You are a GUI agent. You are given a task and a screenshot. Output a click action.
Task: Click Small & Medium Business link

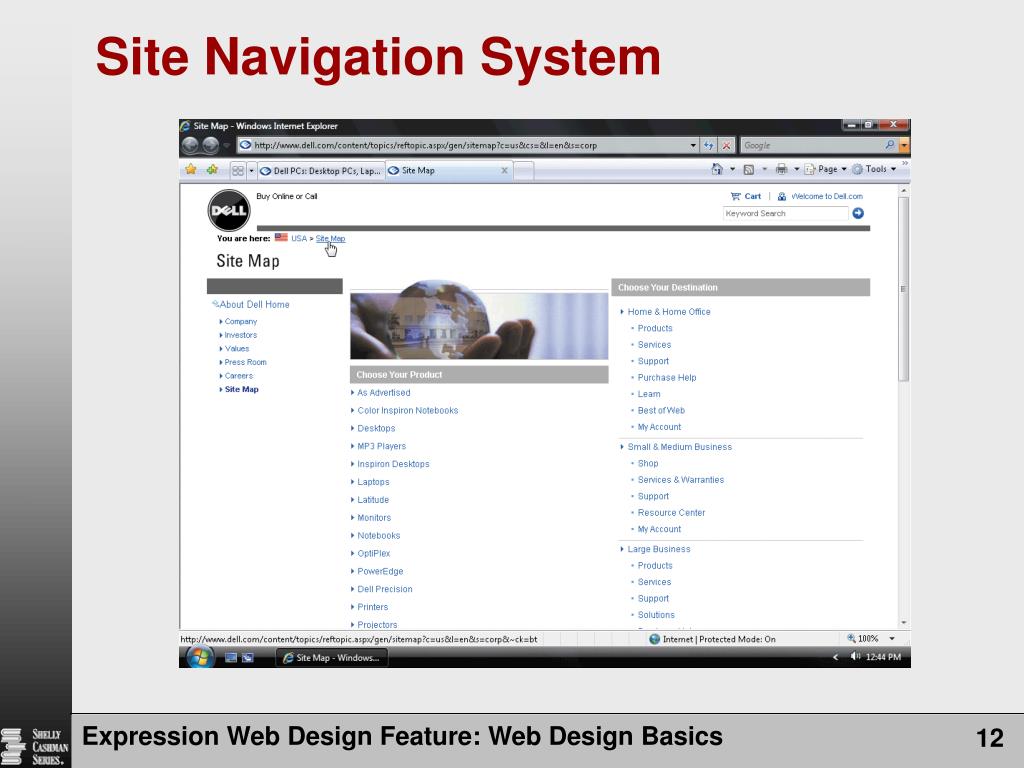[679, 447]
